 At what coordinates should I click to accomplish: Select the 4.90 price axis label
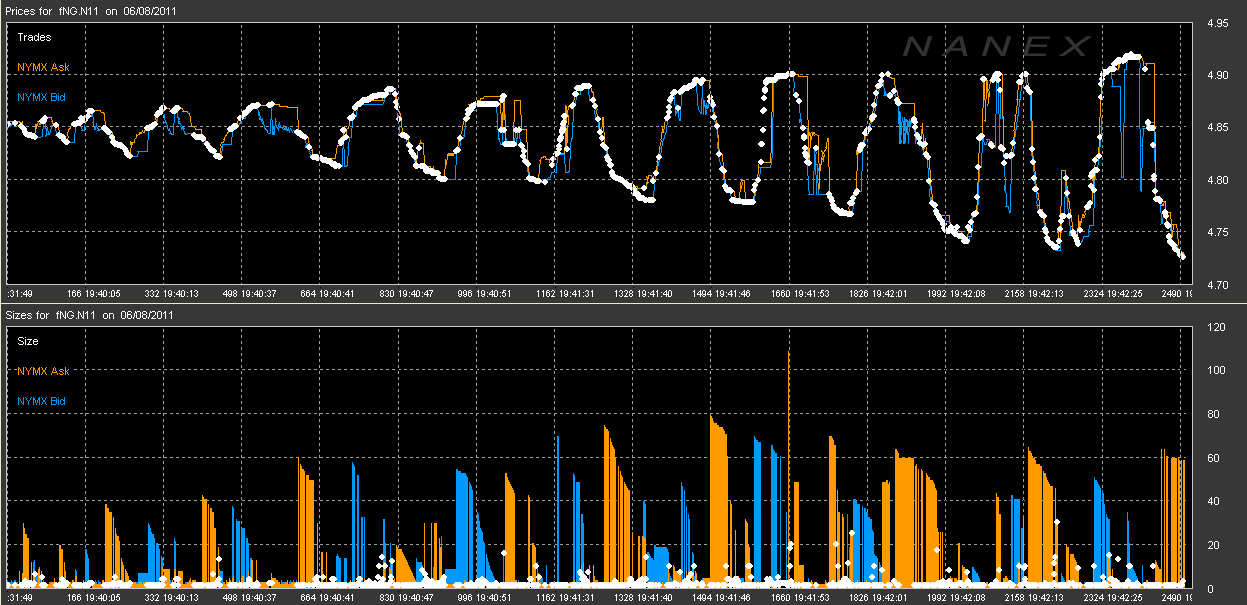coord(1217,76)
